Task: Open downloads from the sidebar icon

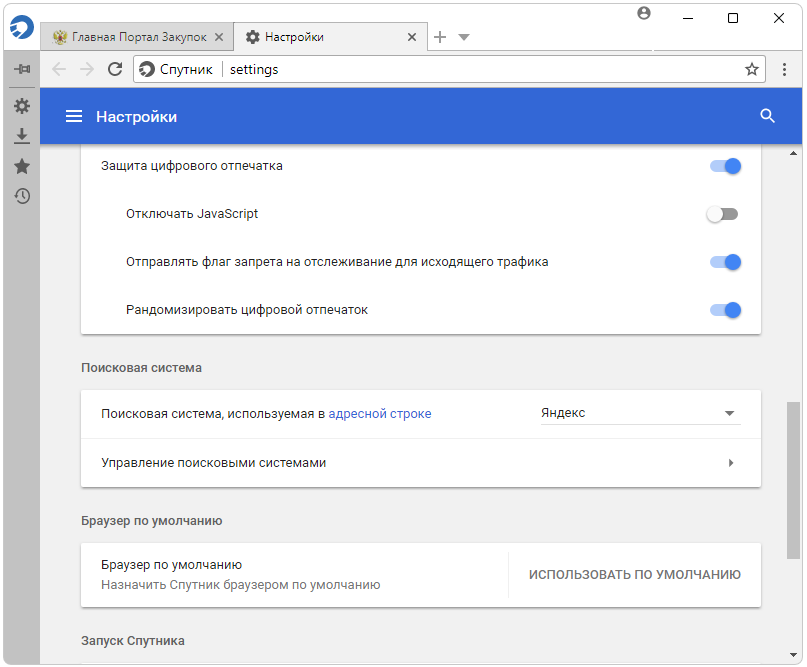Action: click(x=21, y=136)
